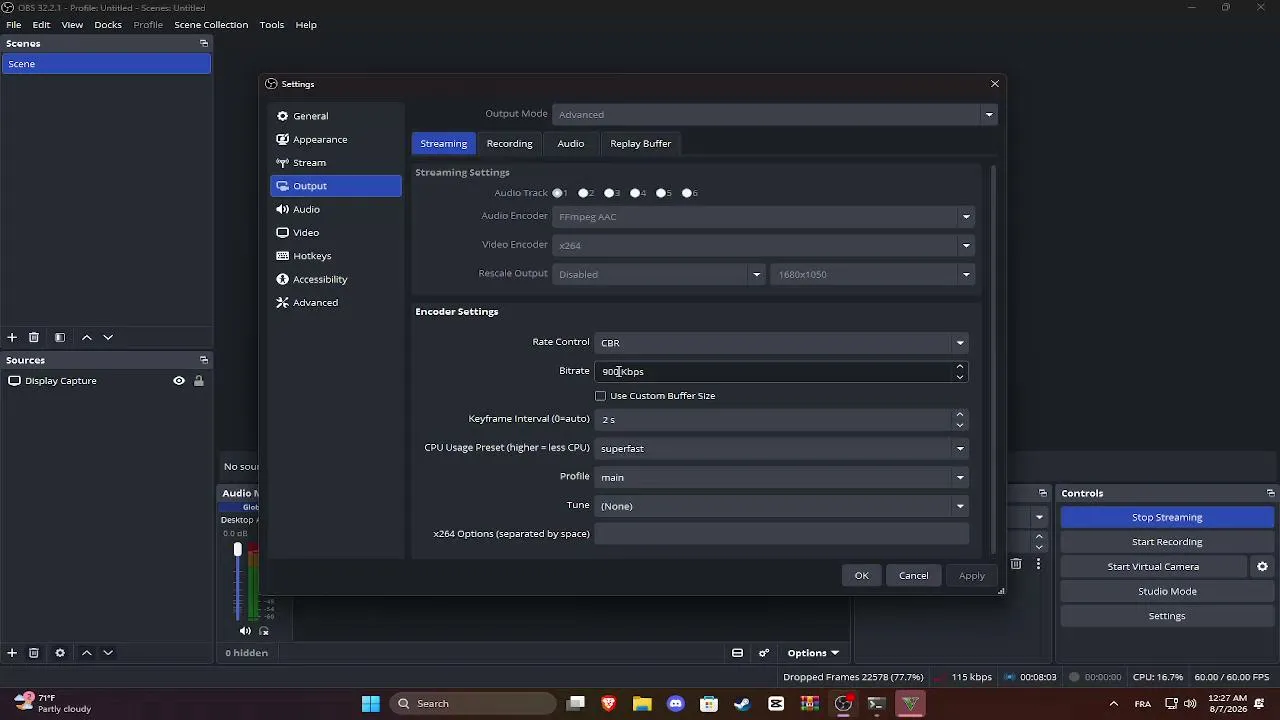This screenshot has height=720, width=1280.
Task: Click OK in the Settings dialog
Action: (862, 576)
